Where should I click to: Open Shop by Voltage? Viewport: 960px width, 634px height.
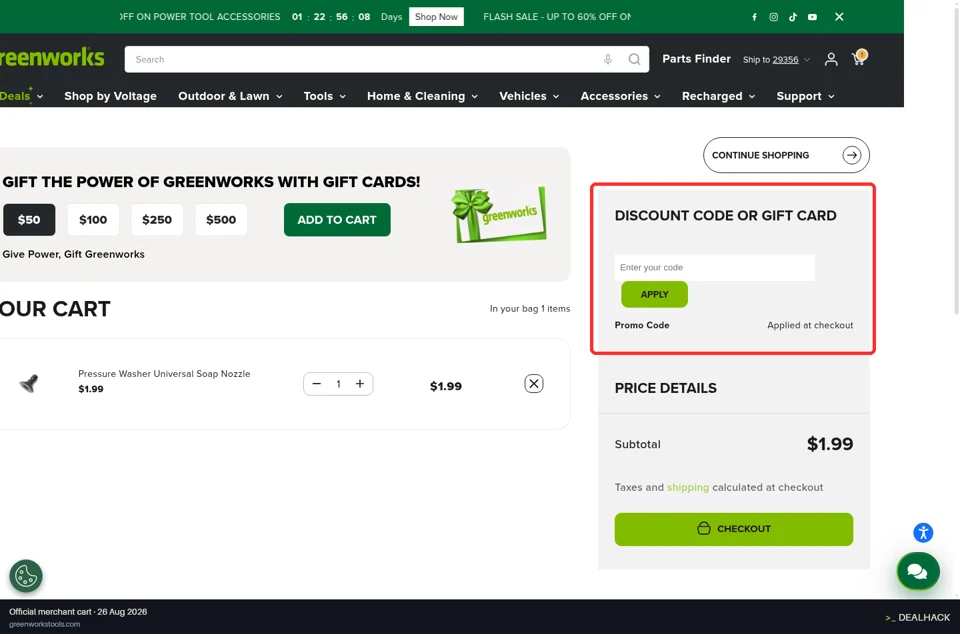(110, 96)
